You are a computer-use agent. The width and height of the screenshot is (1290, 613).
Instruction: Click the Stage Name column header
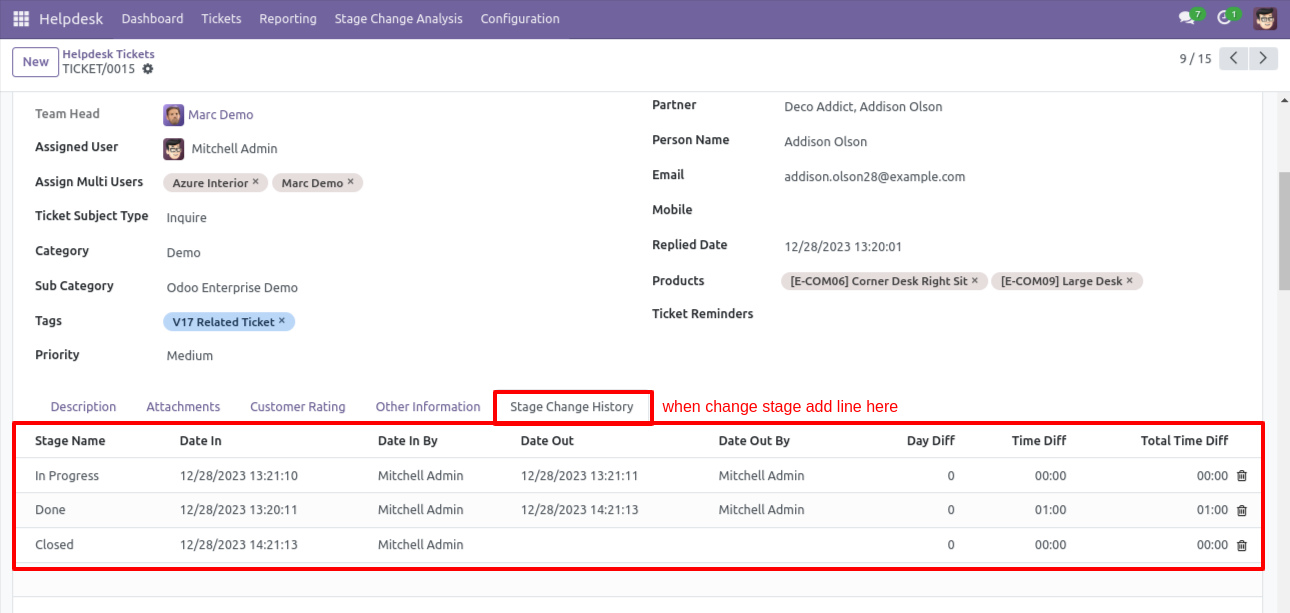click(x=70, y=441)
